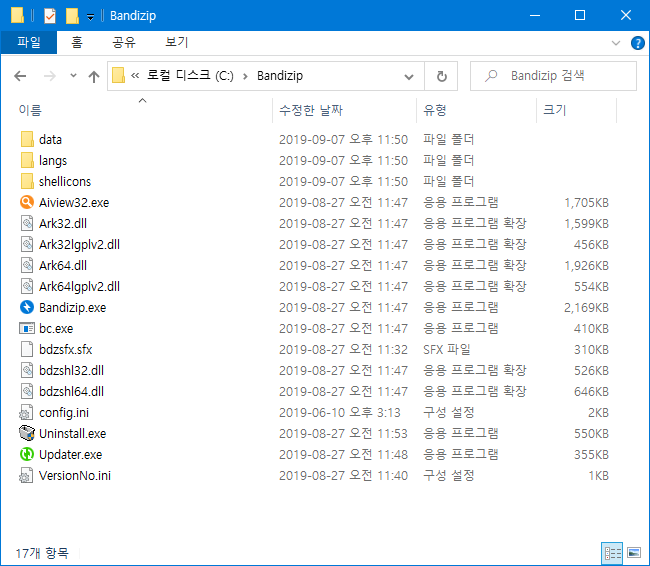
Task: Select the bdzsfx.sfx file name
Action: 65,350
